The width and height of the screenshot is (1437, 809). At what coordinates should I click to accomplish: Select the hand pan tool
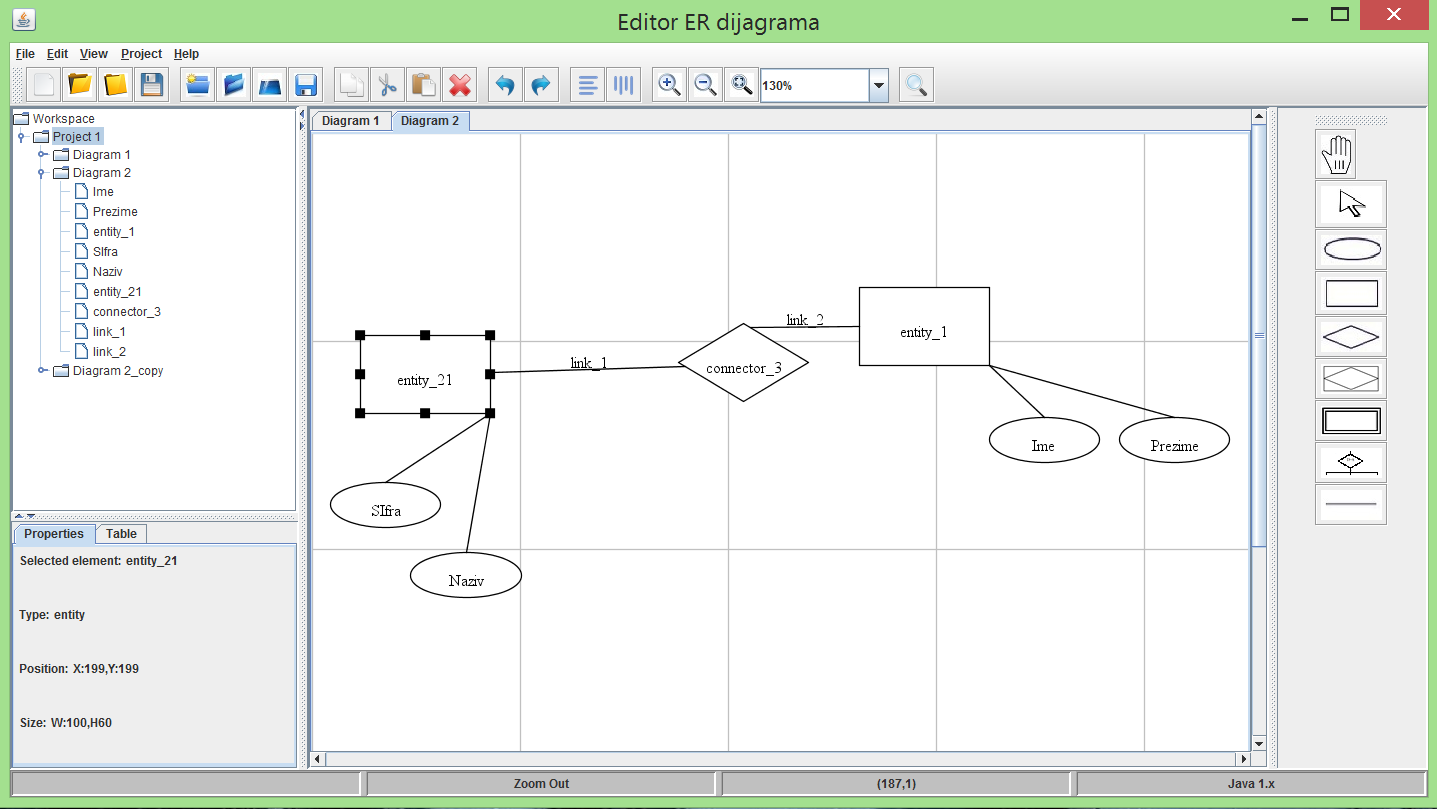point(1336,154)
